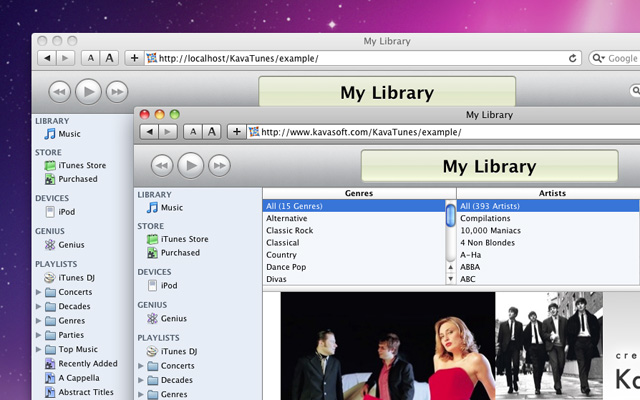Open A Cappella playlist in rear window
Screen dimensions: 640x400
click(x=72, y=378)
